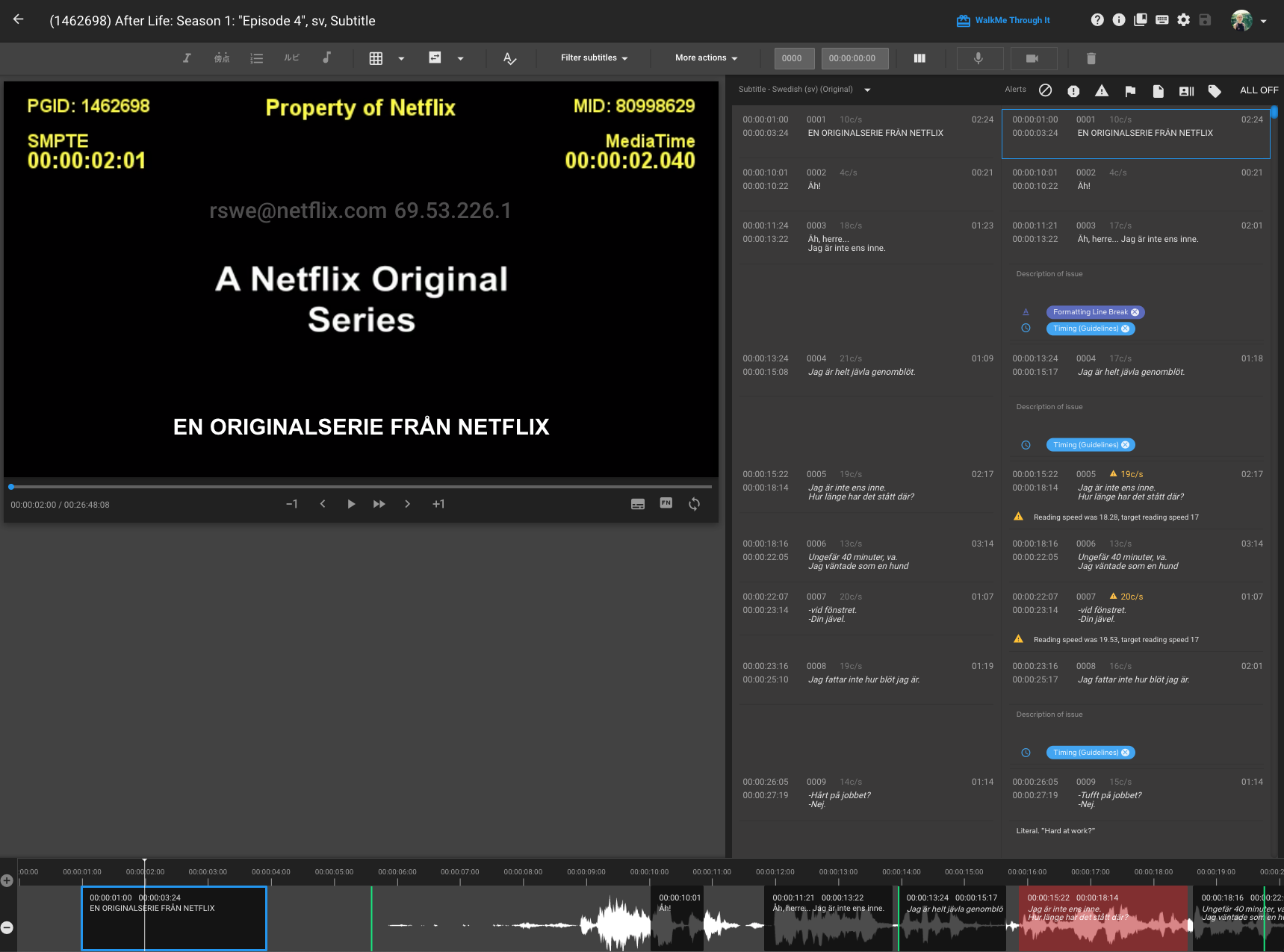The height and width of the screenshot is (952, 1284).
Task: Open the help question mark icon
Action: pos(1097,20)
